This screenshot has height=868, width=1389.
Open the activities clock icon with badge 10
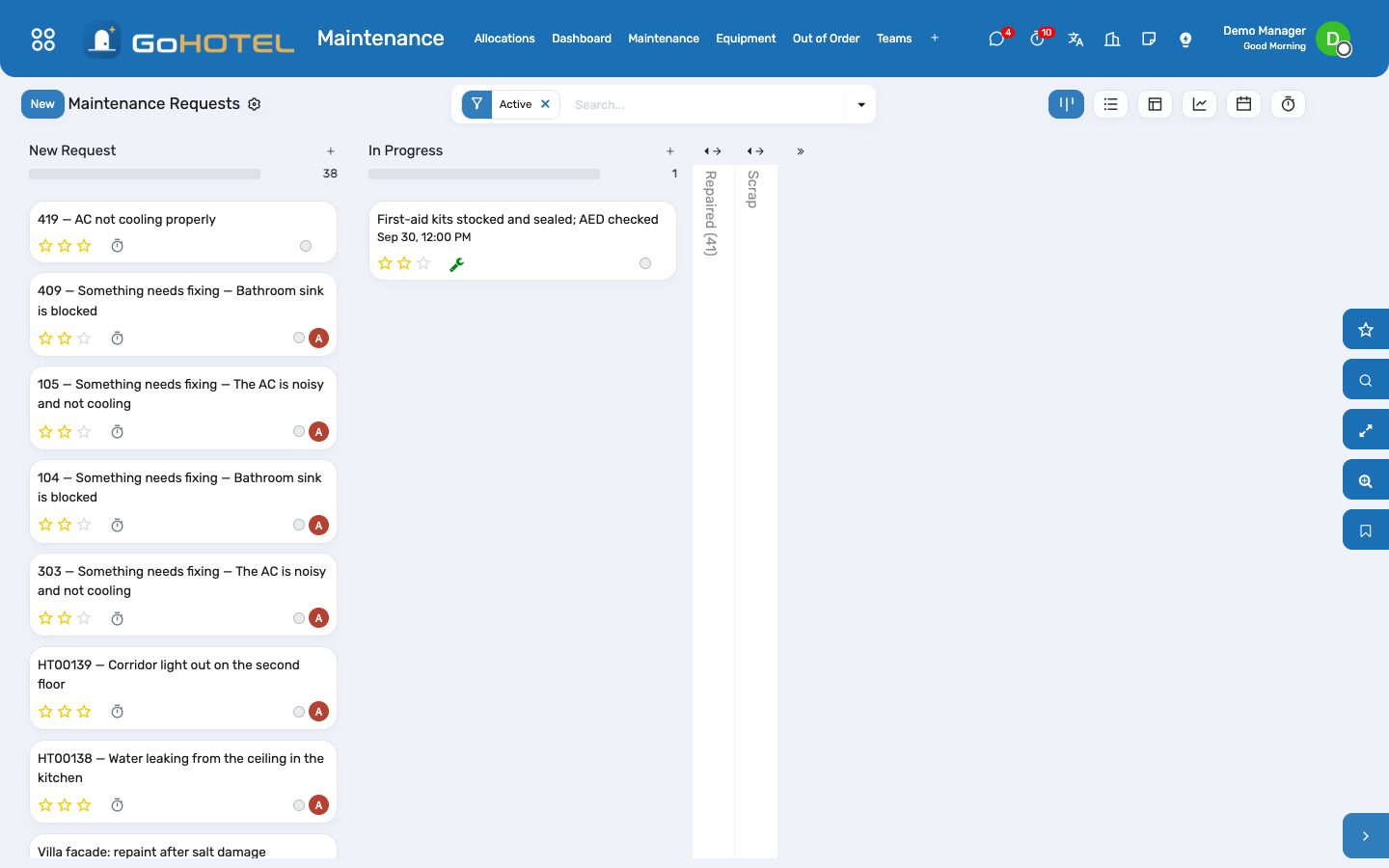click(1037, 40)
